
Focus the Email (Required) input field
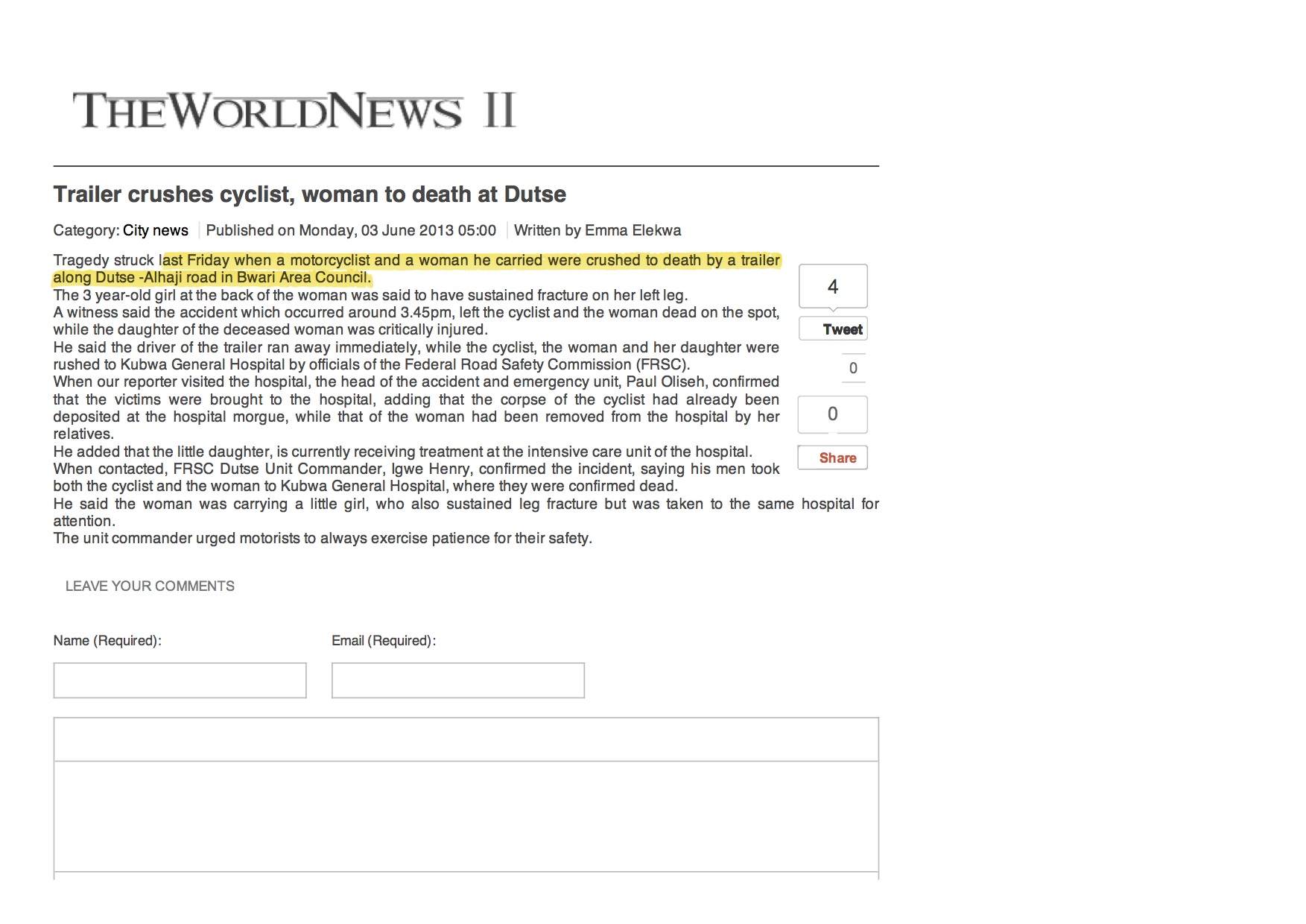point(458,680)
